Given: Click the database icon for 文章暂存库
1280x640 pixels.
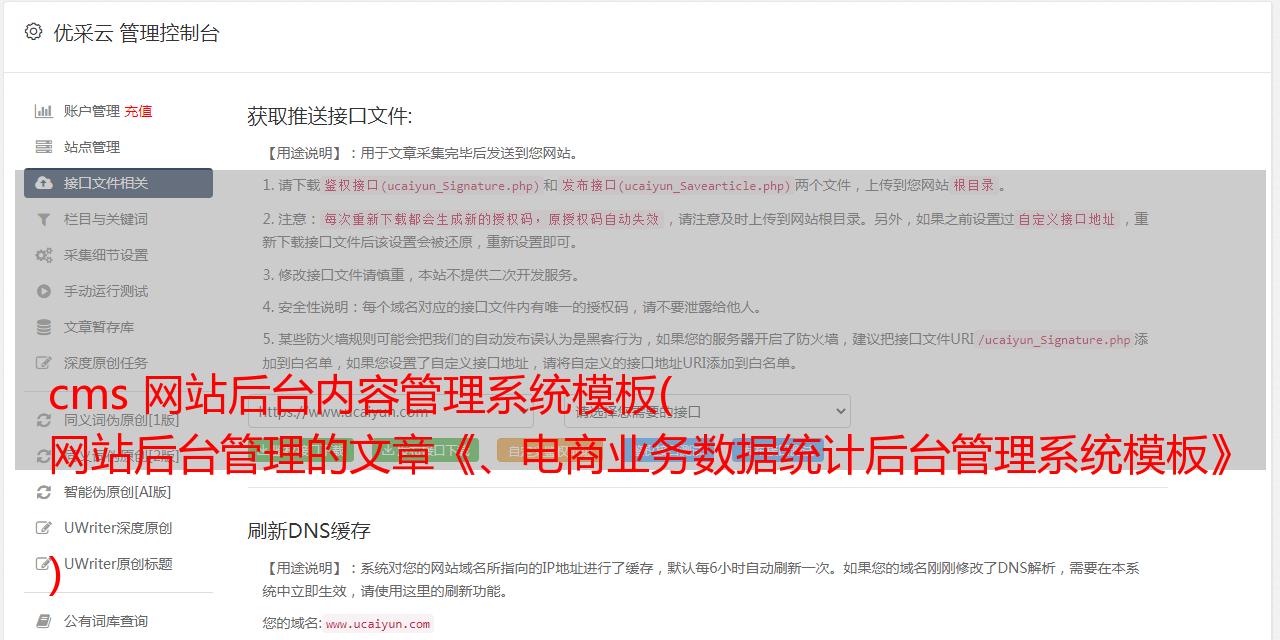Looking at the screenshot, I should click(x=44, y=327).
